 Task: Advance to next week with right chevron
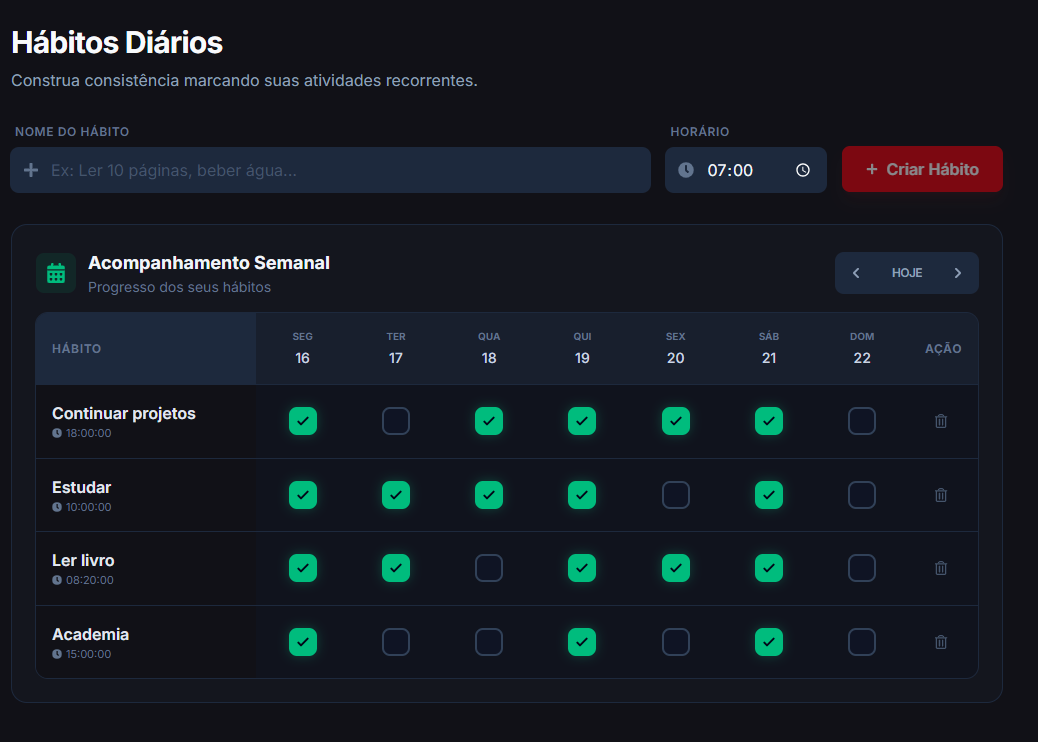click(x=957, y=272)
